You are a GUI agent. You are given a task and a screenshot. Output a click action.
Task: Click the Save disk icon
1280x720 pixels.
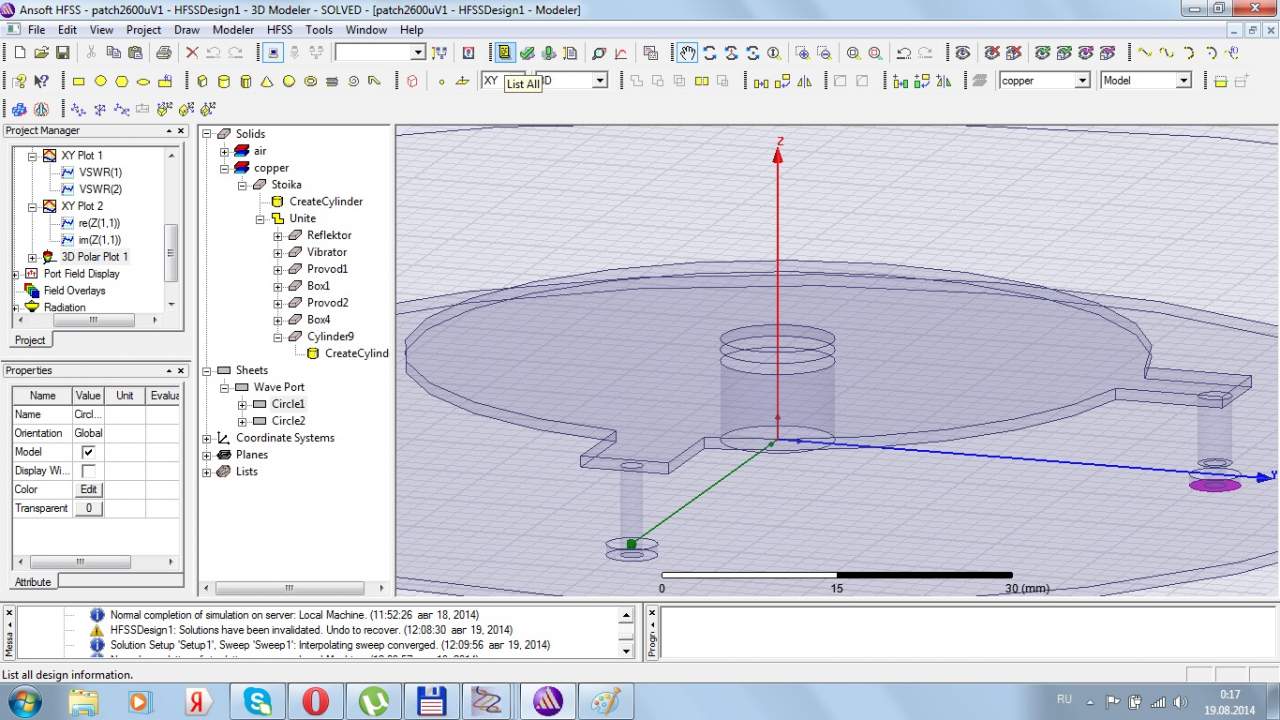coord(62,53)
